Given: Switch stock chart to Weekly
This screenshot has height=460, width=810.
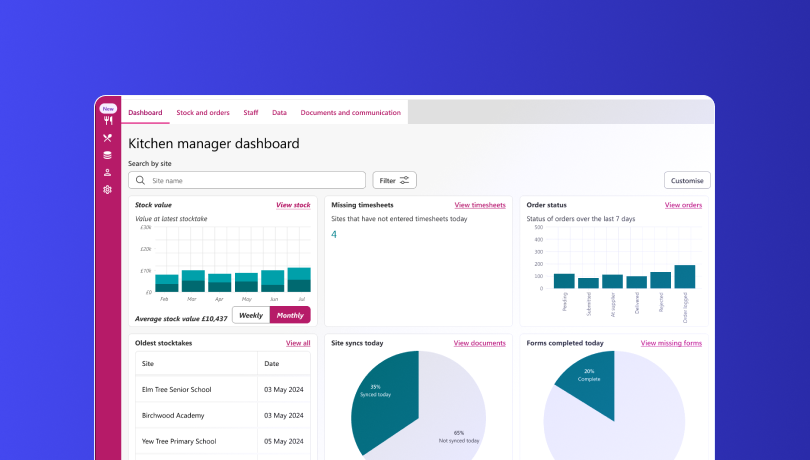Looking at the screenshot, I should [251, 315].
